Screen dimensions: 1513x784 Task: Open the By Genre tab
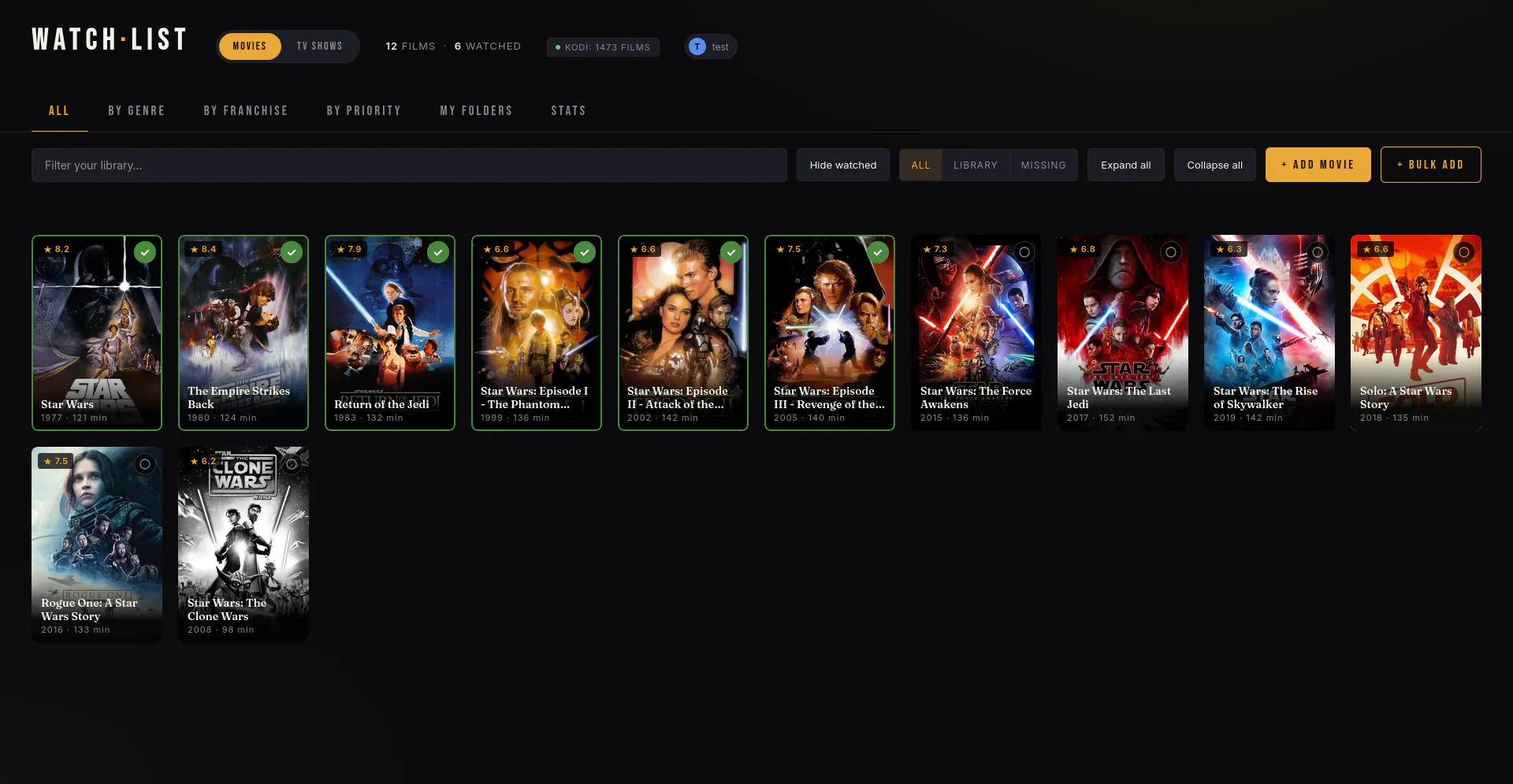pos(136,111)
